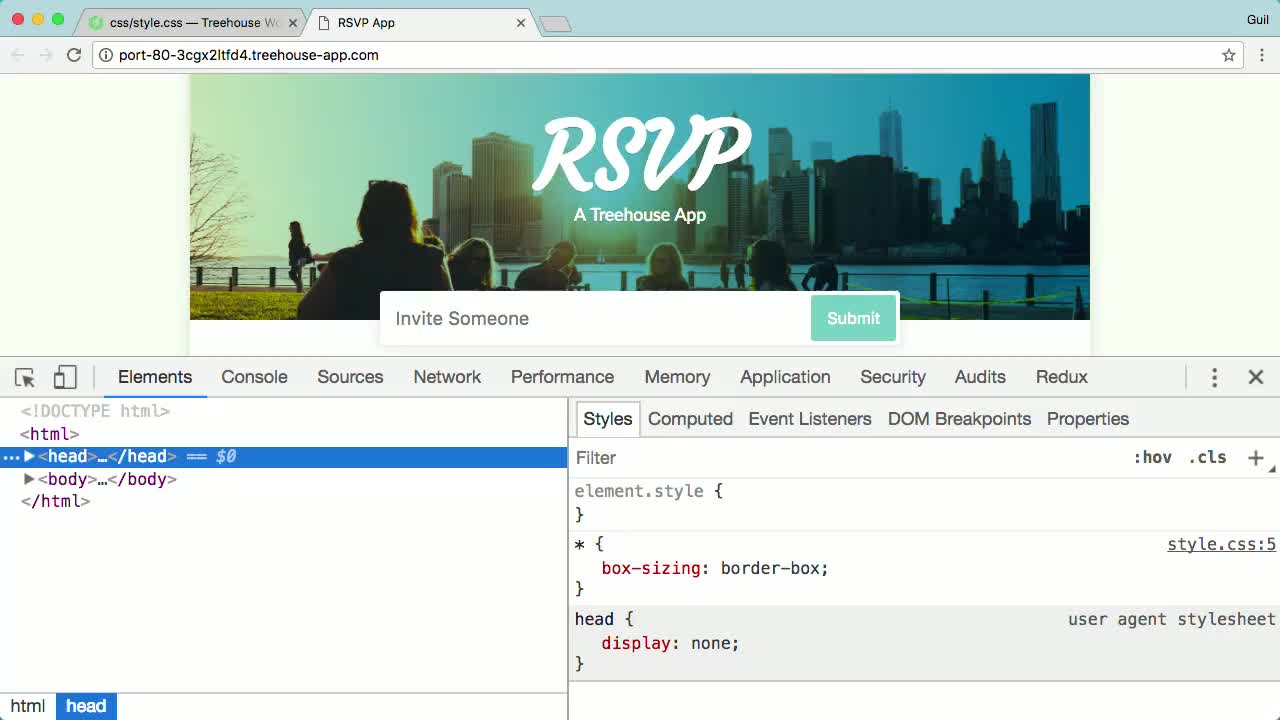Expand the head element in Elements tree
Screen dimensions: 1280x720
pyautogui.click(x=29, y=456)
